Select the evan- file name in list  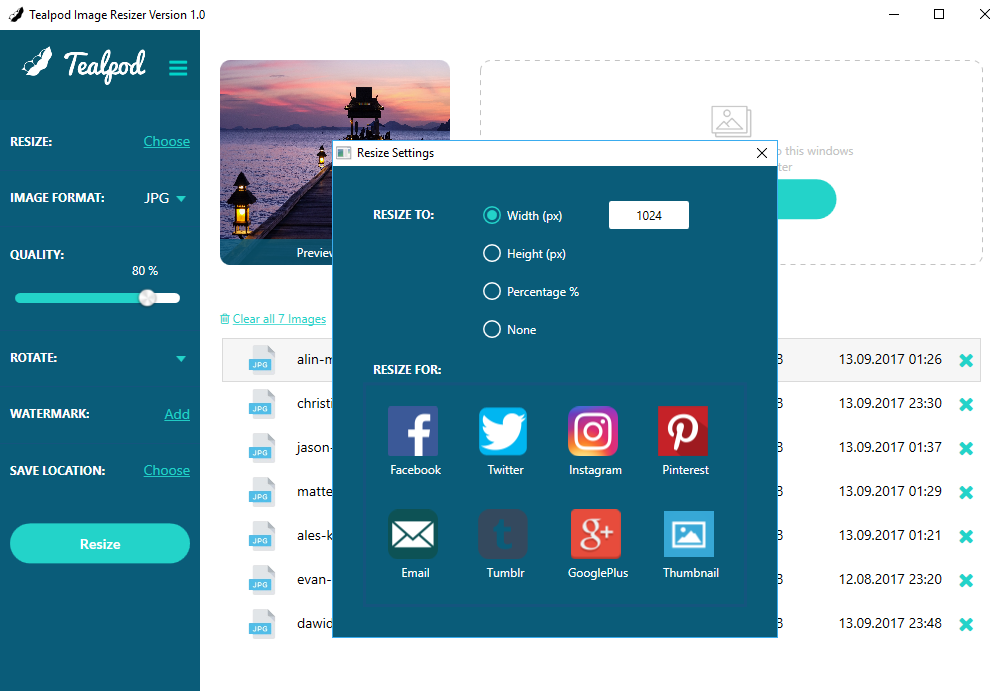314,579
